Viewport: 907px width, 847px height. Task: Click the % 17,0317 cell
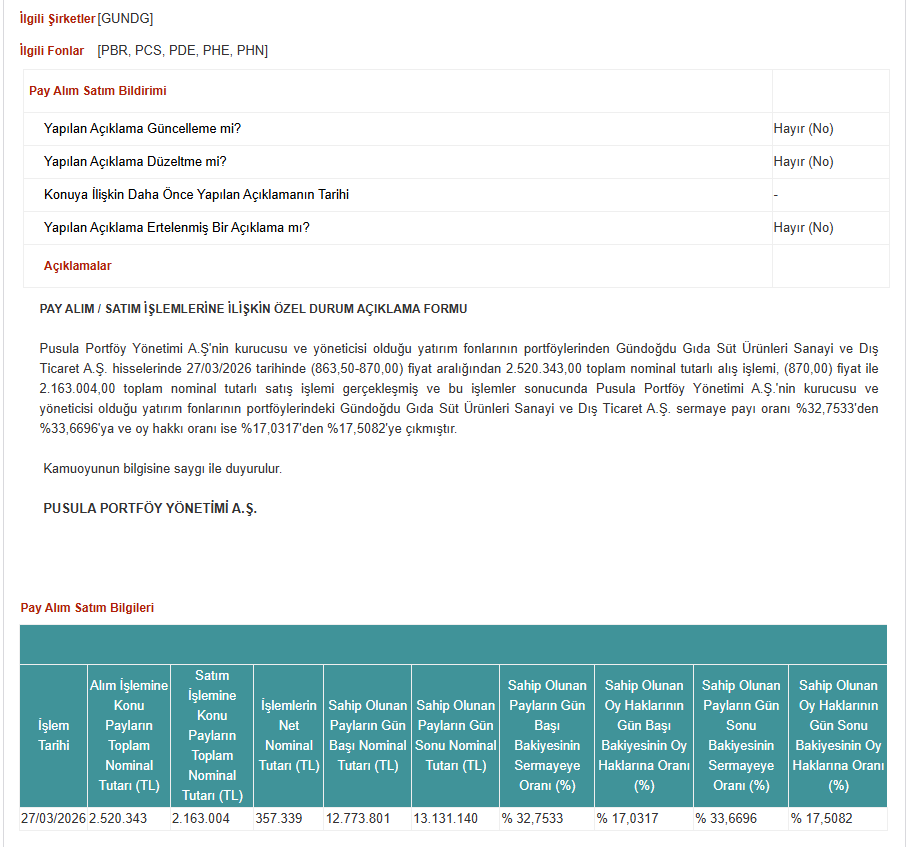[x=644, y=819]
